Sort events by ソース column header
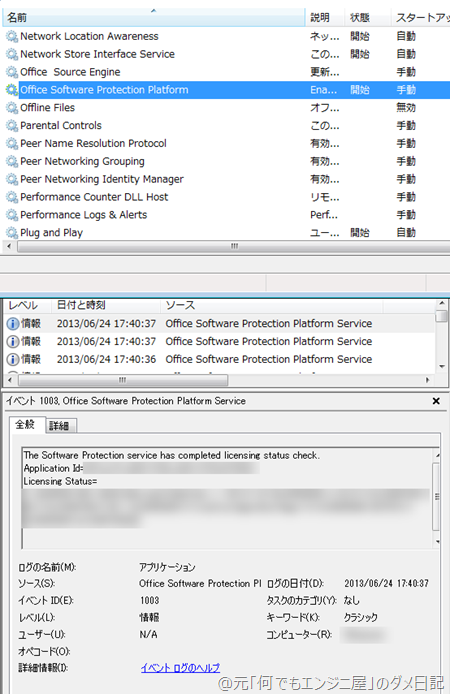The image size is (450, 694). [x=272, y=305]
